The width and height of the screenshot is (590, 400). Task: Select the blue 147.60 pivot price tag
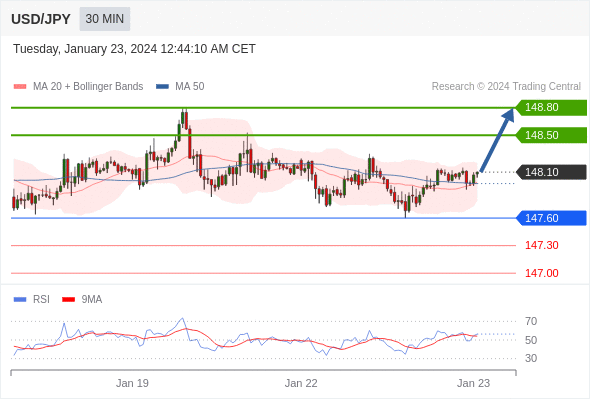click(x=551, y=218)
